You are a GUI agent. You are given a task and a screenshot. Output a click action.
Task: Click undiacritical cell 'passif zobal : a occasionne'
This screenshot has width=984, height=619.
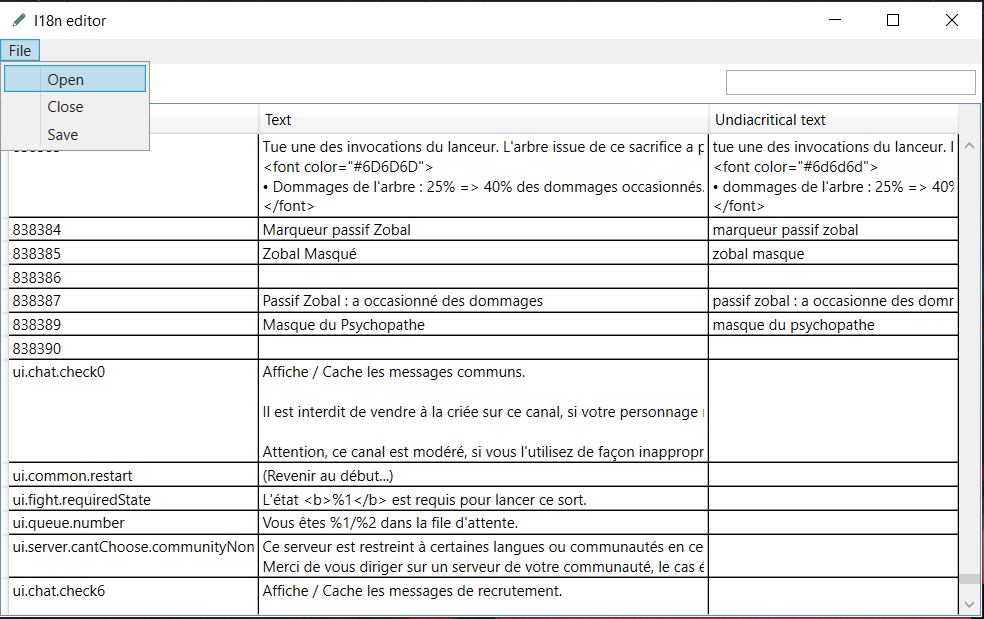[x=833, y=301]
